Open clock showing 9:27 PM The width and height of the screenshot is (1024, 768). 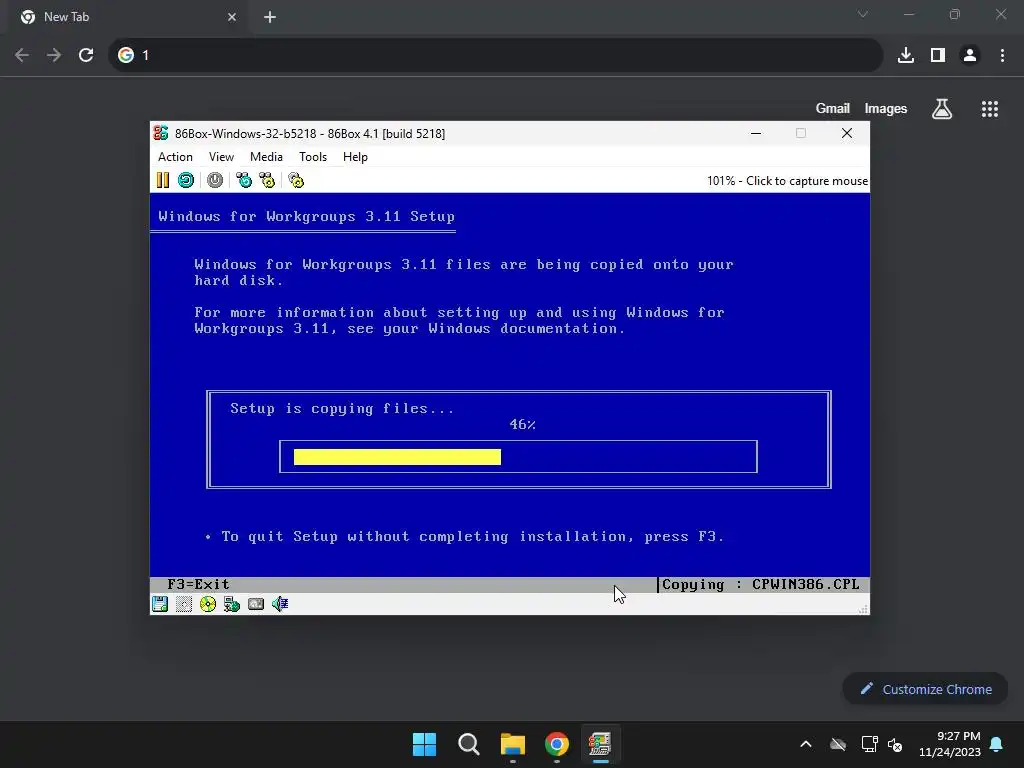[x=950, y=744]
